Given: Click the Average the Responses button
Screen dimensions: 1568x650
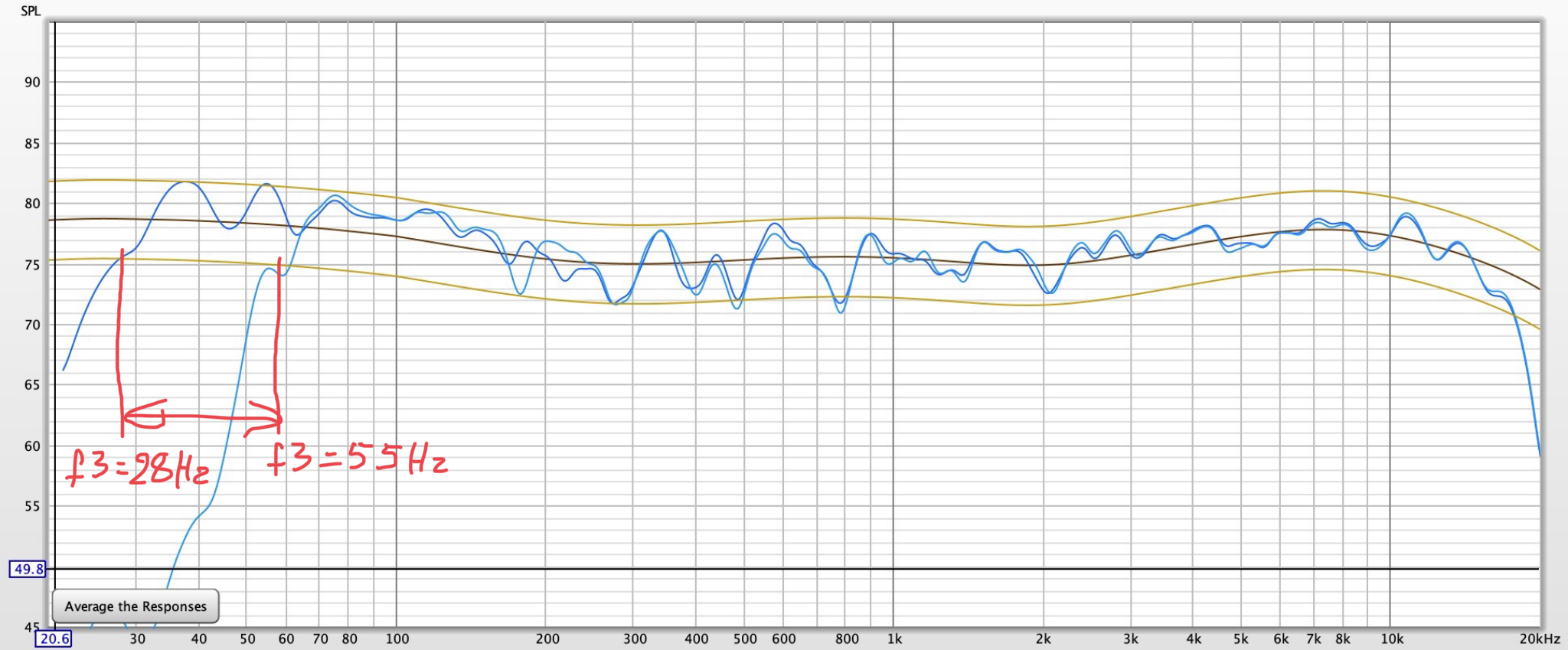Looking at the screenshot, I should pyautogui.click(x=136, y=606).
